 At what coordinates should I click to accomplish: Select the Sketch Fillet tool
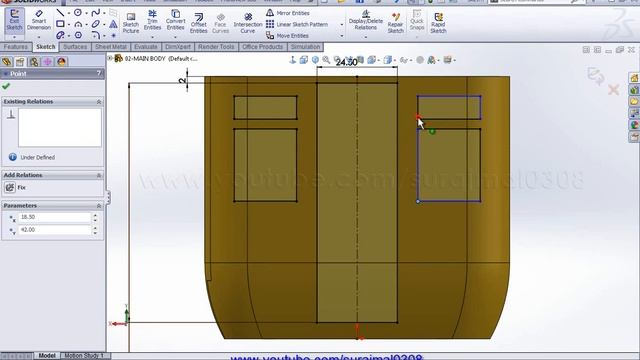pyautogui.click(x=96, y=36)
